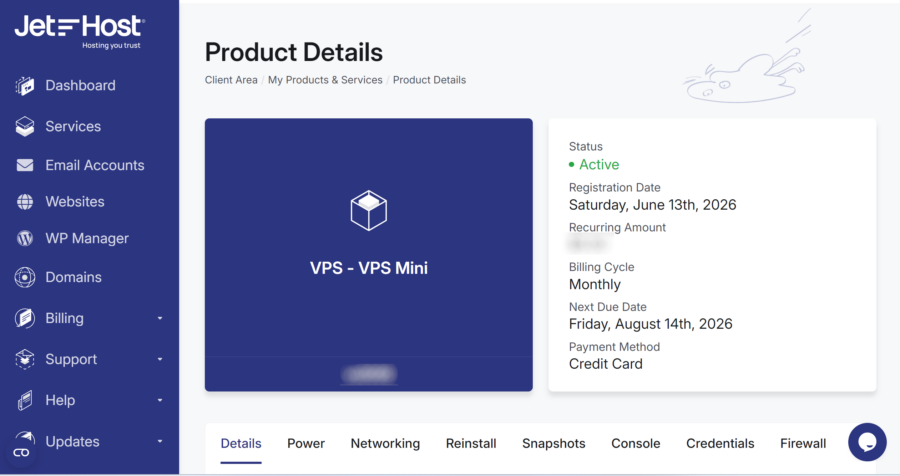Follow My Products & Services breadcrumb

click(x=325, y=80)
